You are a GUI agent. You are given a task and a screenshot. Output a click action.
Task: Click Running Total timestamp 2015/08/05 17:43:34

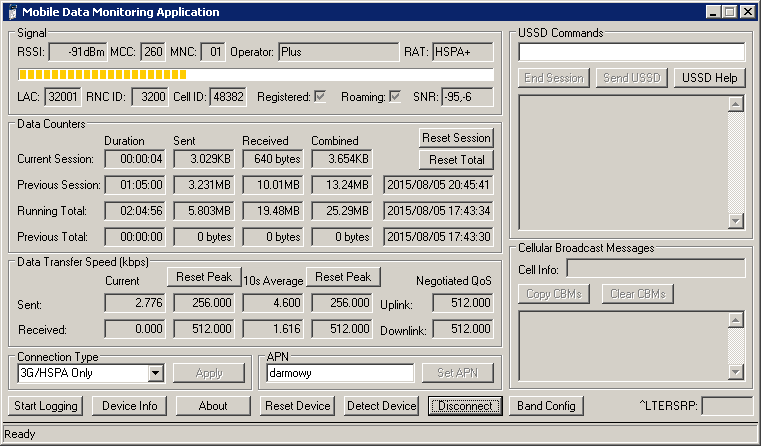pyautogui.click(x=438, y=211)
